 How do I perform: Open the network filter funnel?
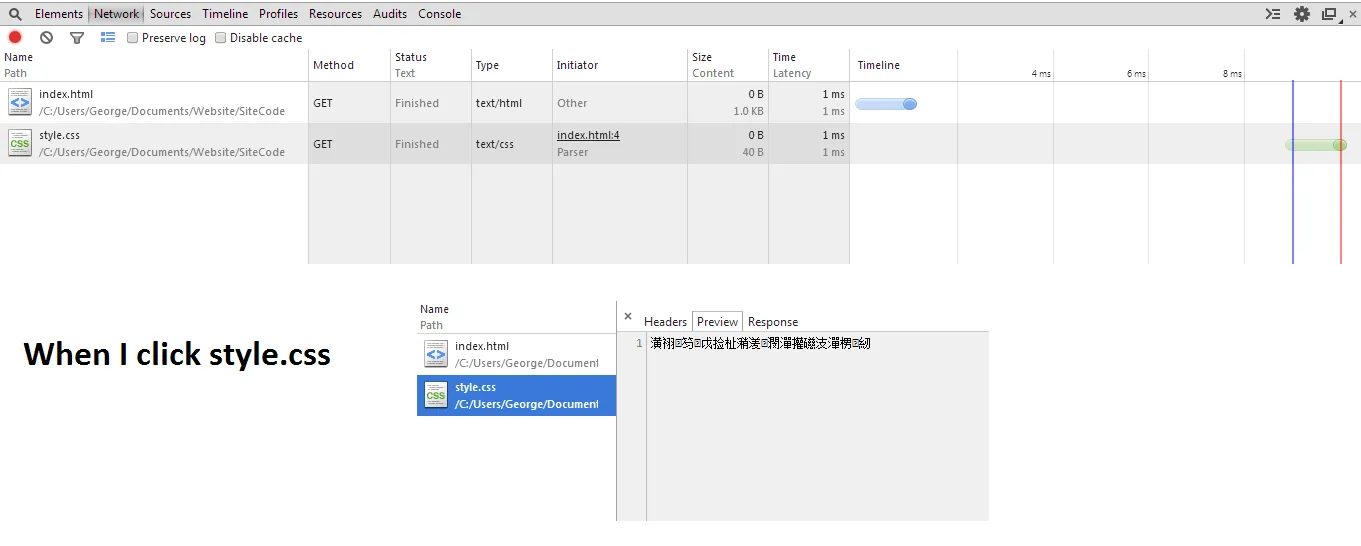click(x=77, y=38)
